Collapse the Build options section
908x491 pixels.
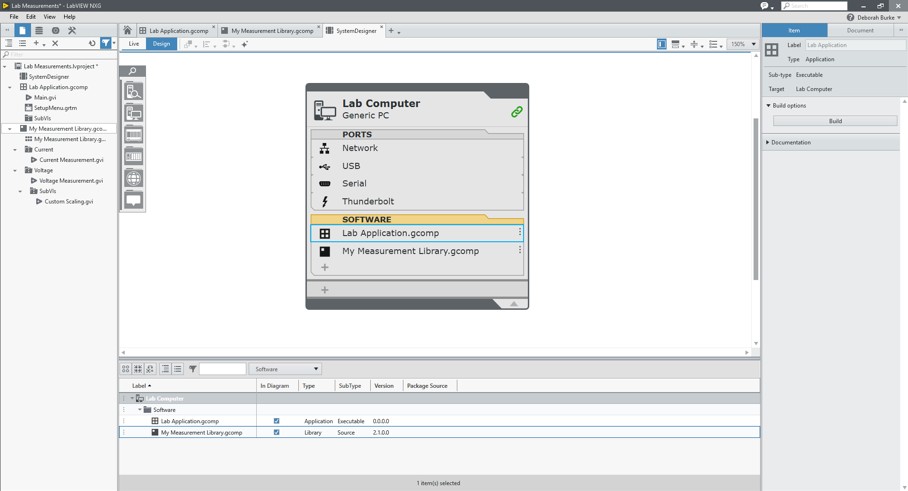click(x=768, y=105)
